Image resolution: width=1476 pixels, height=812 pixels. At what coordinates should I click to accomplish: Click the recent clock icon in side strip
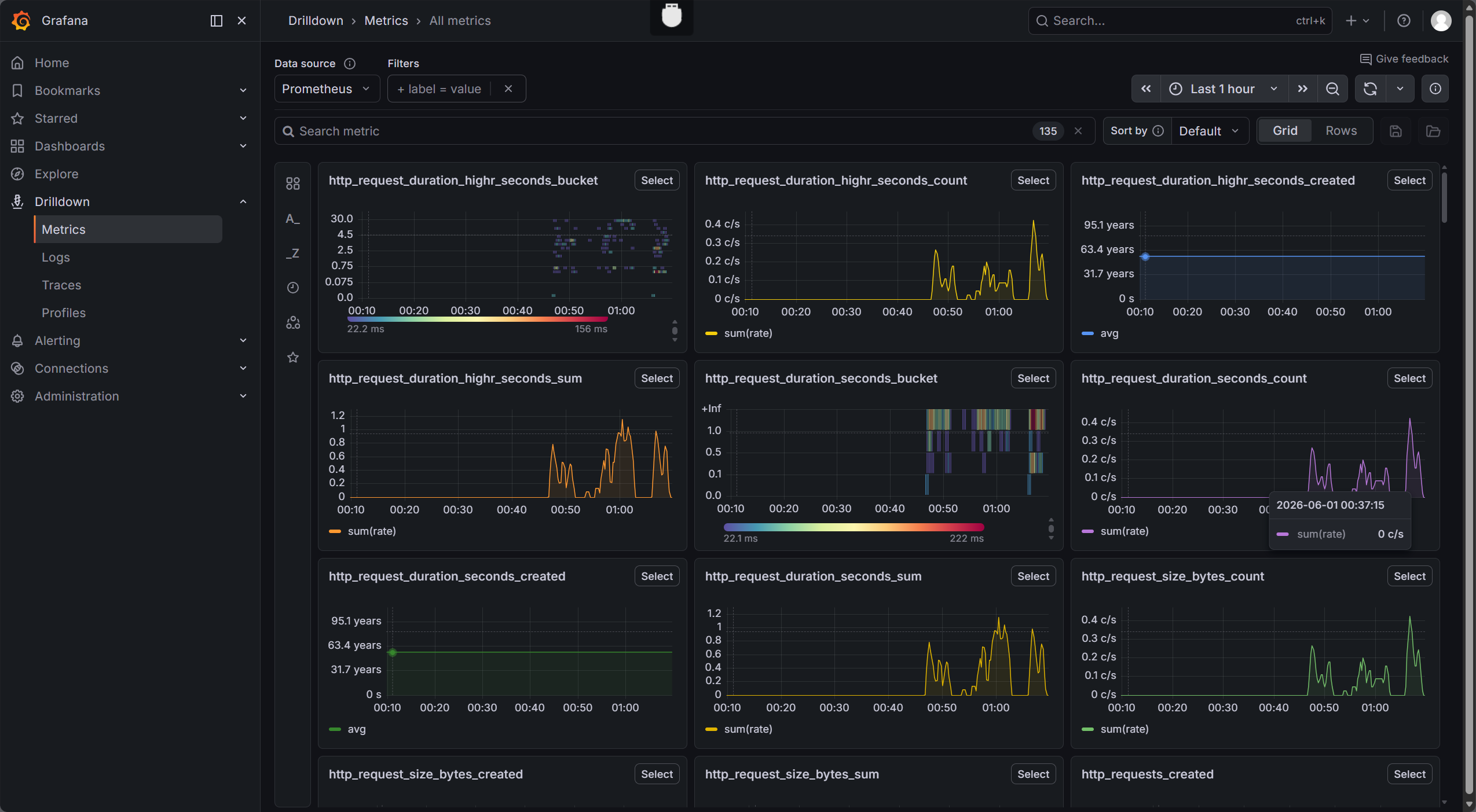coord(293,288)
